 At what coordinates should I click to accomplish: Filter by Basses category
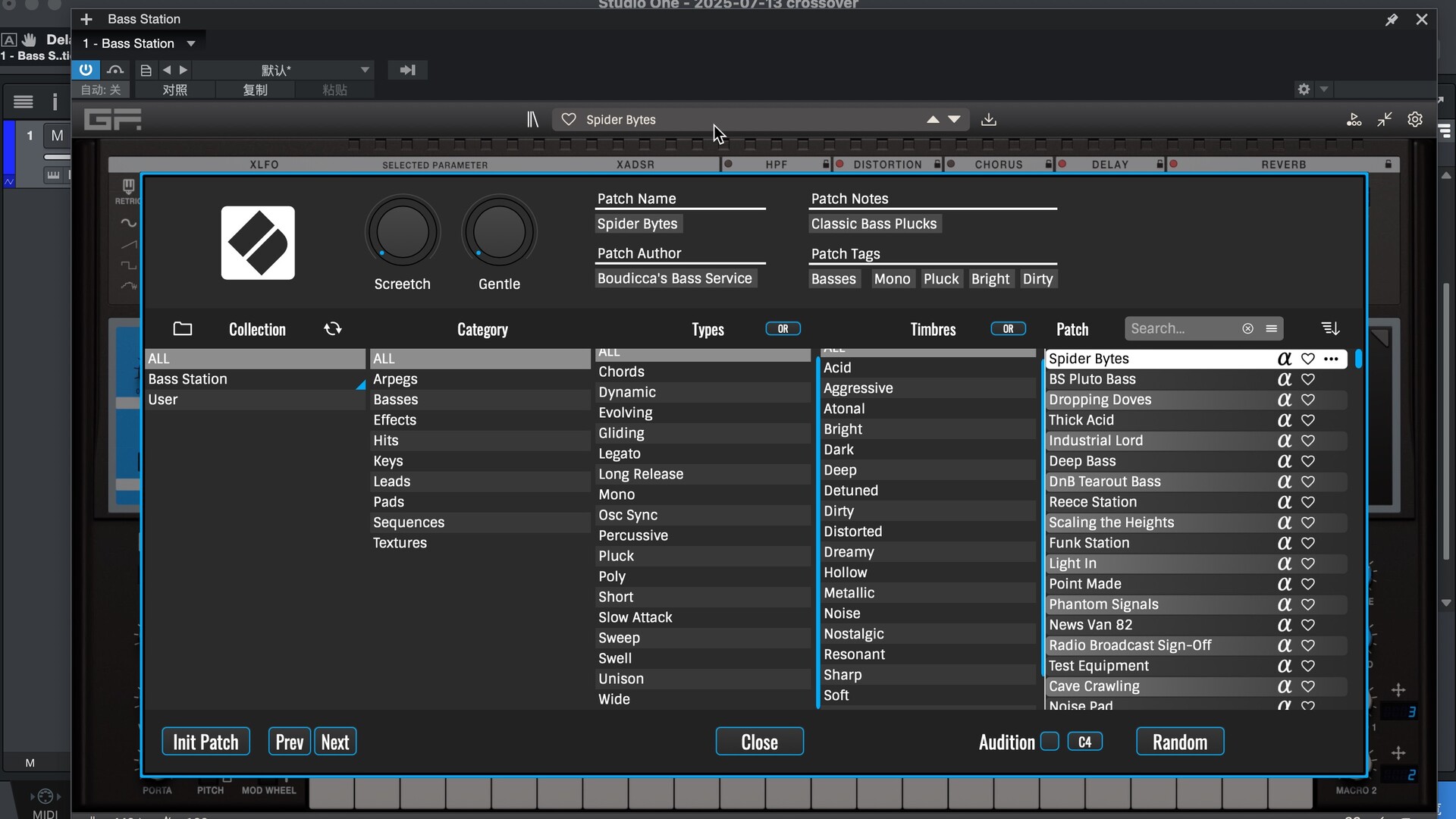tap(480, 400)
